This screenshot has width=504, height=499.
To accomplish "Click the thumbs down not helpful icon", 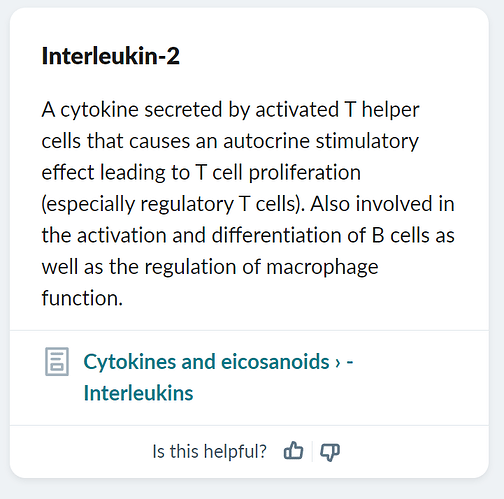I will tap(330, 452).
